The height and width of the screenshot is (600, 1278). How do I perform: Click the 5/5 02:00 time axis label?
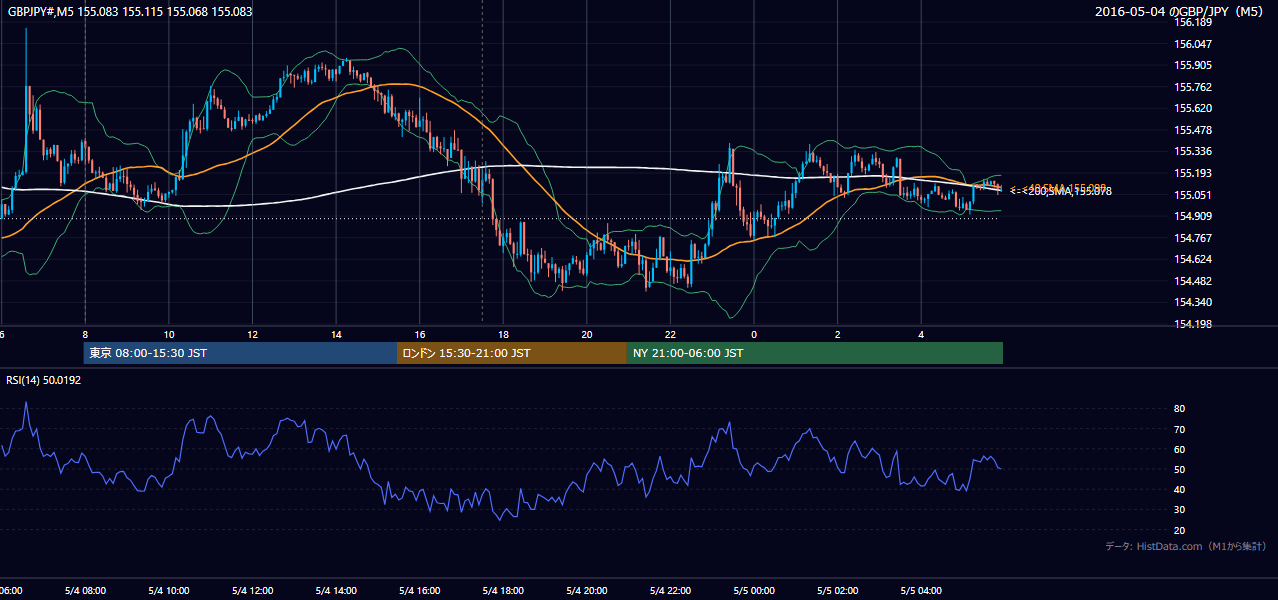coord(837,591)
